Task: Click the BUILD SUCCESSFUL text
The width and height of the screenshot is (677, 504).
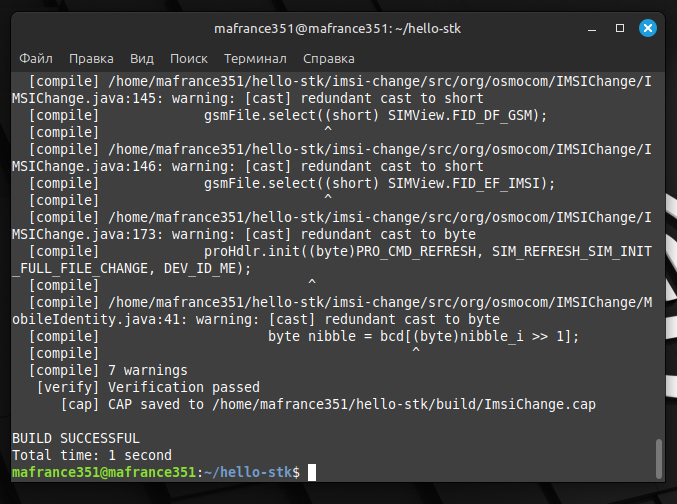Action: pyautogui.click(x=76, y=438)
